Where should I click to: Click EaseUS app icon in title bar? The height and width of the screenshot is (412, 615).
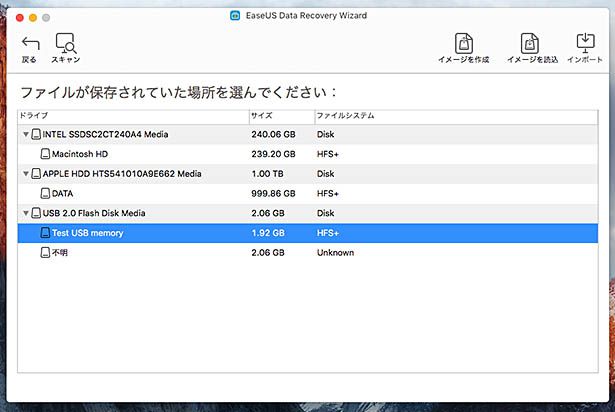pos(235,16)
